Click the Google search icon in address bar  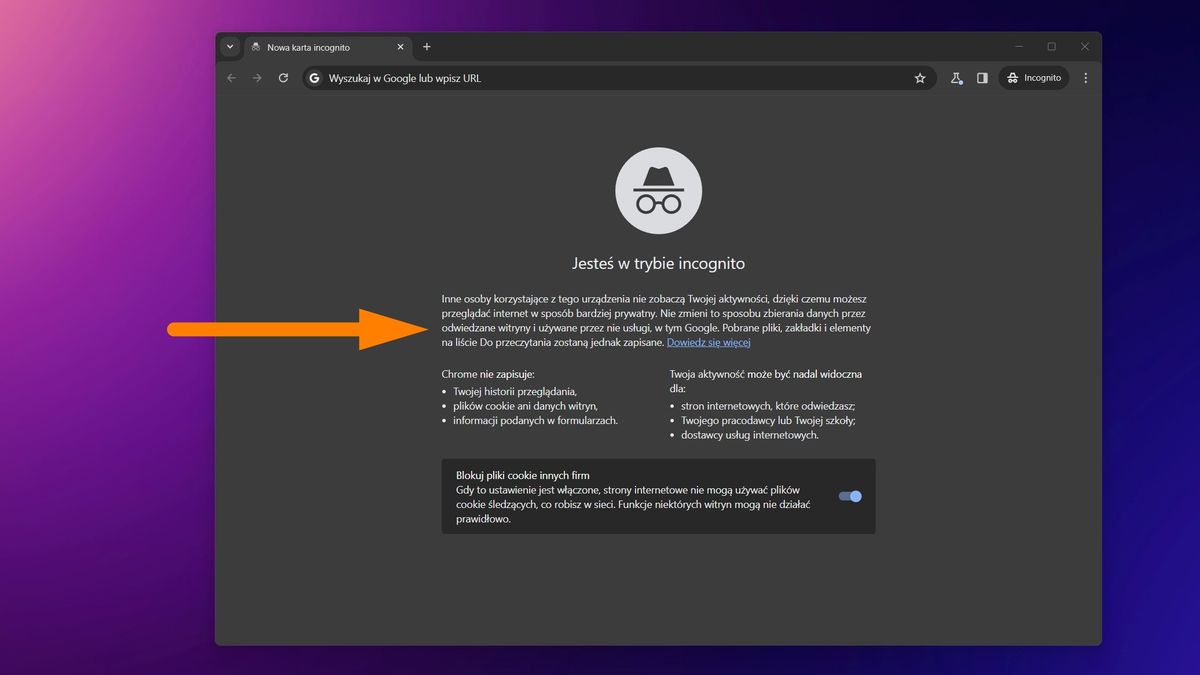313,77
